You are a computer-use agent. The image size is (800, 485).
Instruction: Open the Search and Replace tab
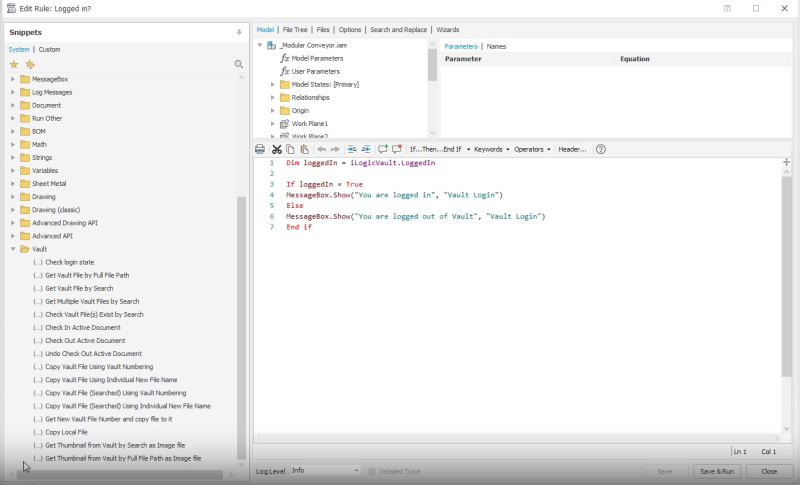tap(398, 30)
